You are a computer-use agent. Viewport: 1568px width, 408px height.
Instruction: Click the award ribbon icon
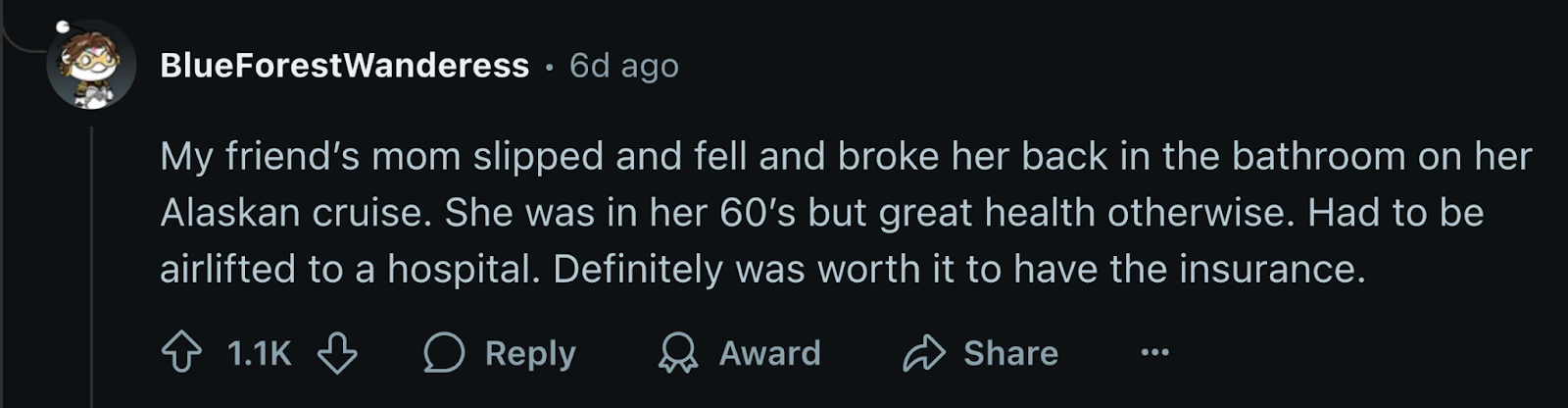[677, 353]
